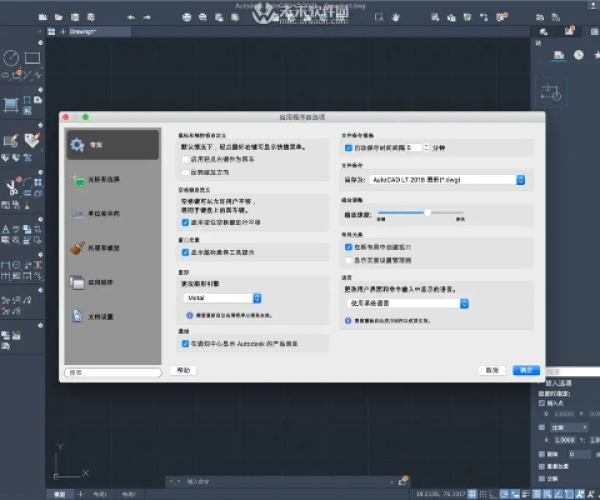Open the Metal graphics engine dropdown
600x500 pixels.
[x=222, y=298]
